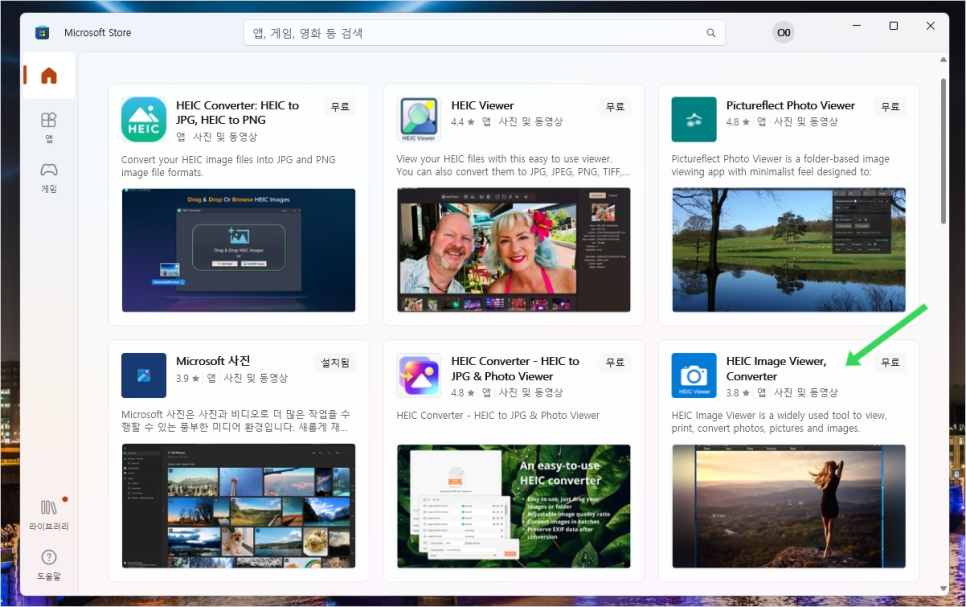Click the 'Microsoft 사진은 사진과 비디오로' description
The height and width of the screenshot is (607, 966).
(235, 421)
